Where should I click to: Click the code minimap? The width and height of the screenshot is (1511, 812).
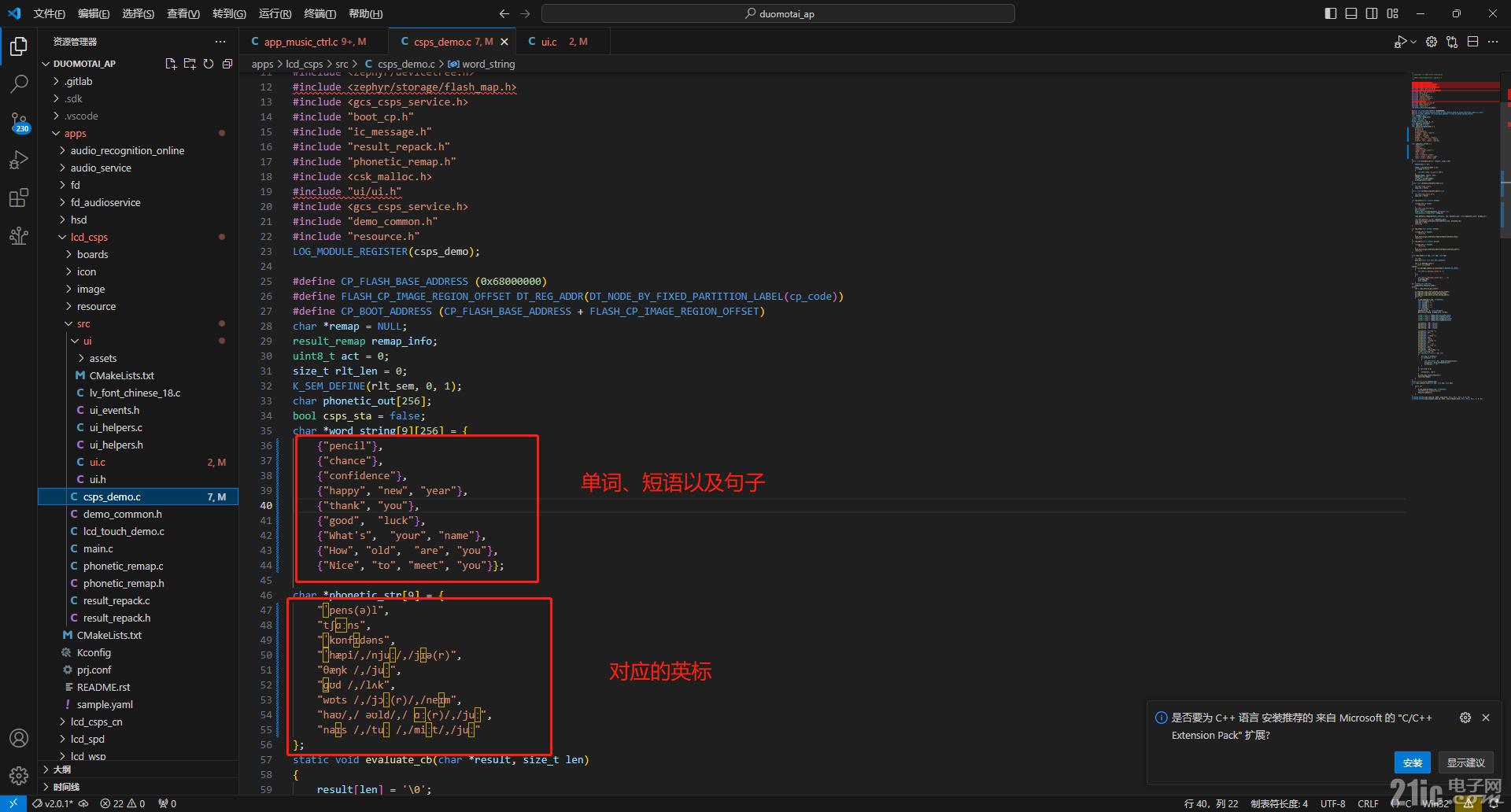point(1454,236)
